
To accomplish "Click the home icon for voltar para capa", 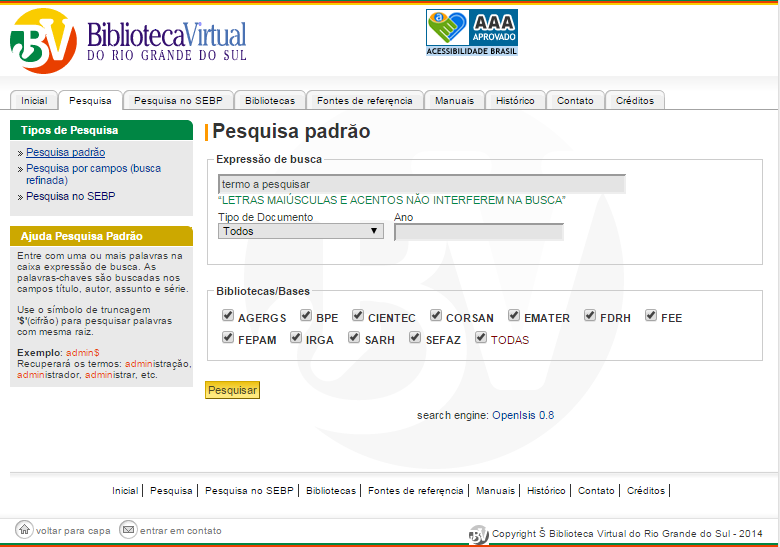I will [24, 530].
